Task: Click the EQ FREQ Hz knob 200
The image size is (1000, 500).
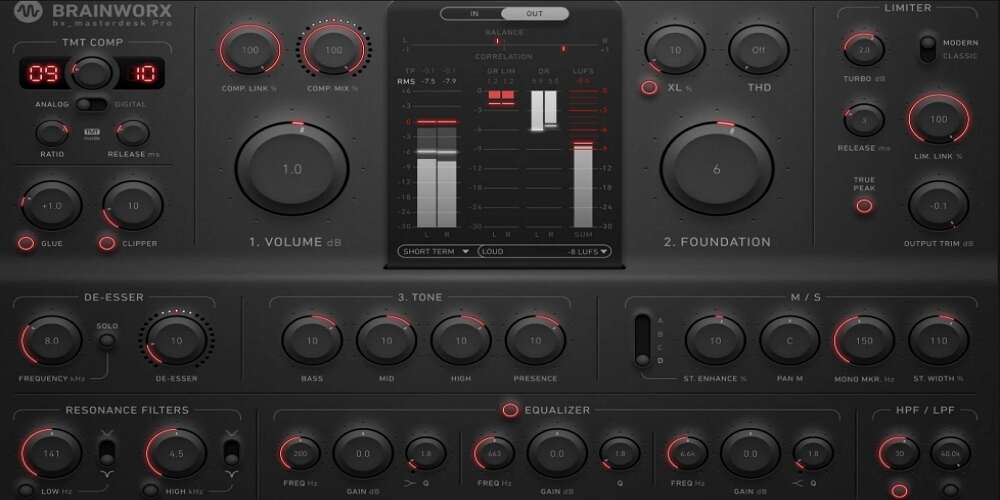Action: pyautogui.click(x=300, y=453)
